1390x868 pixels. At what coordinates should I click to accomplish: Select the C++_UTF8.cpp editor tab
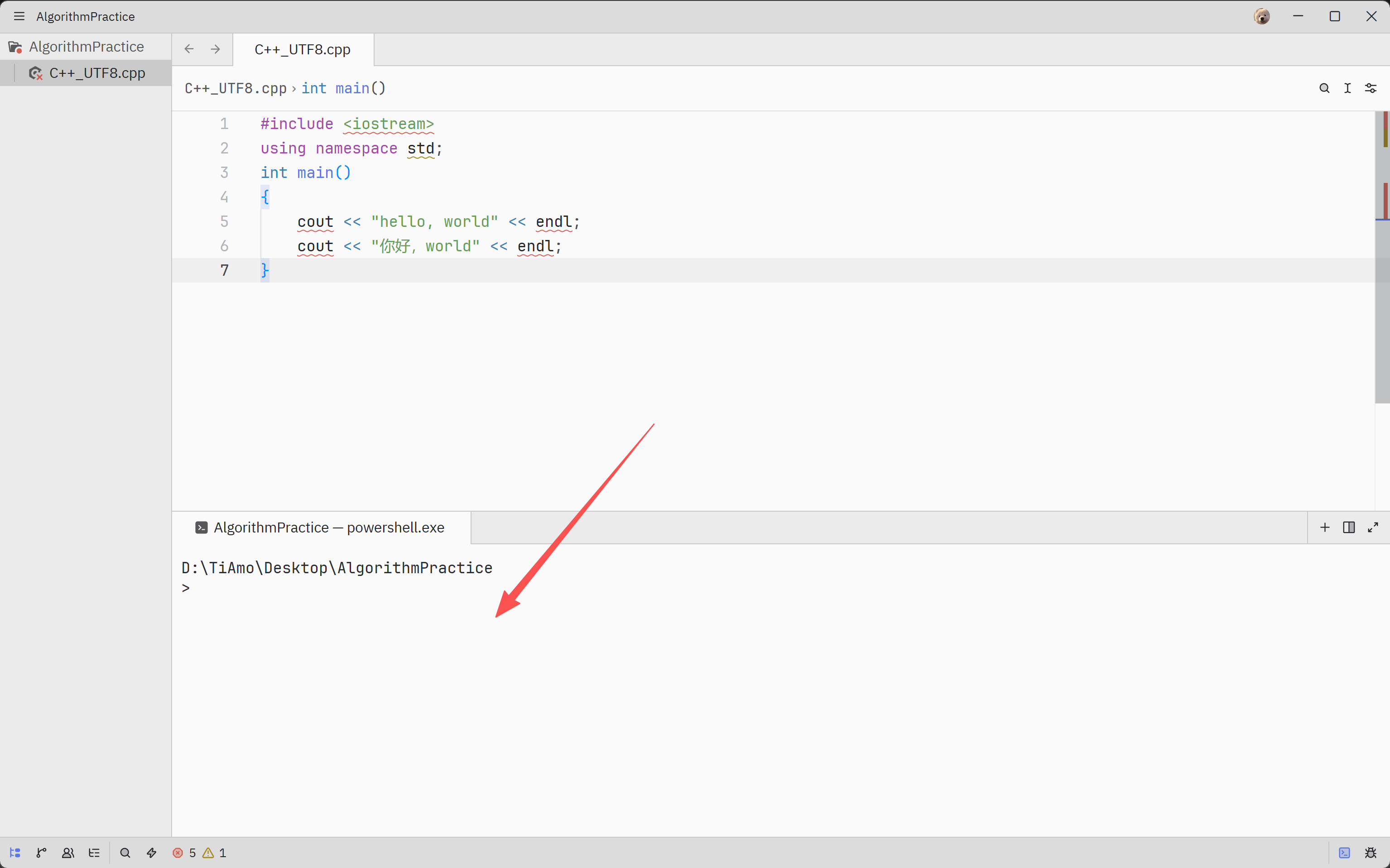[303, 49]
